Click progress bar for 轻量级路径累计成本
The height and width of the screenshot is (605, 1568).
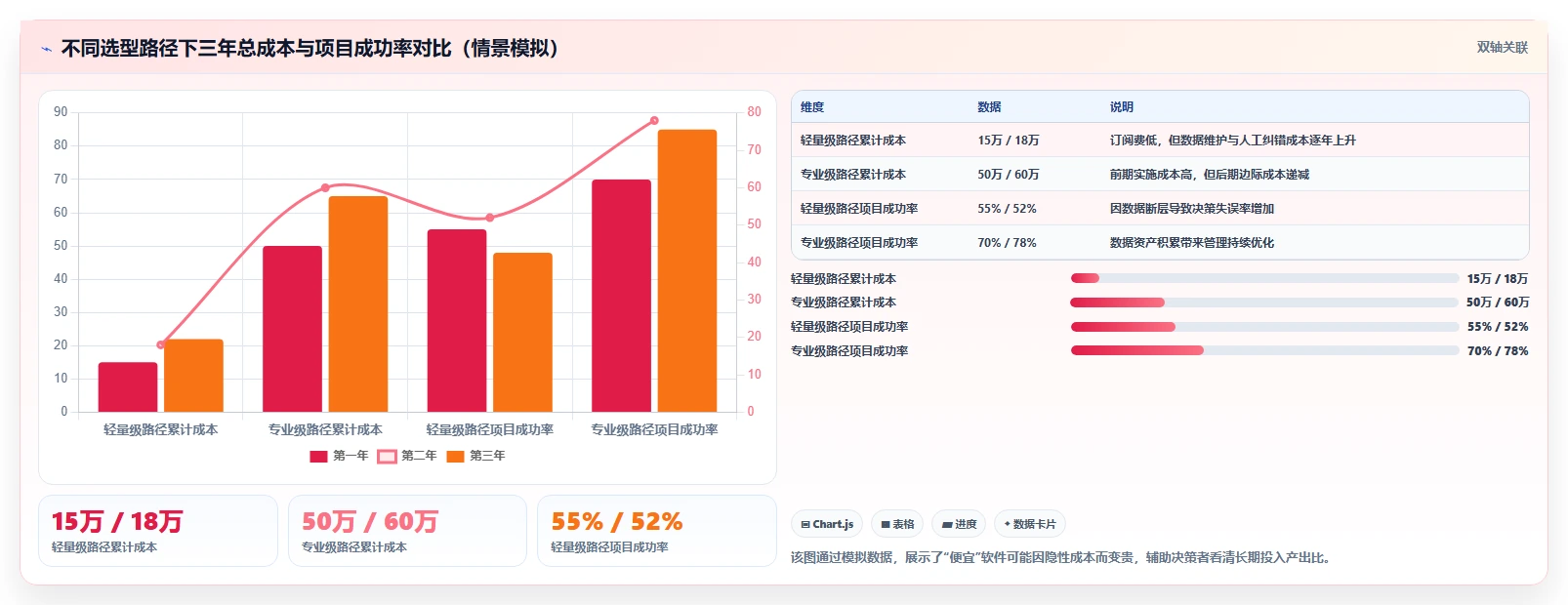[x=1264, y=279]
